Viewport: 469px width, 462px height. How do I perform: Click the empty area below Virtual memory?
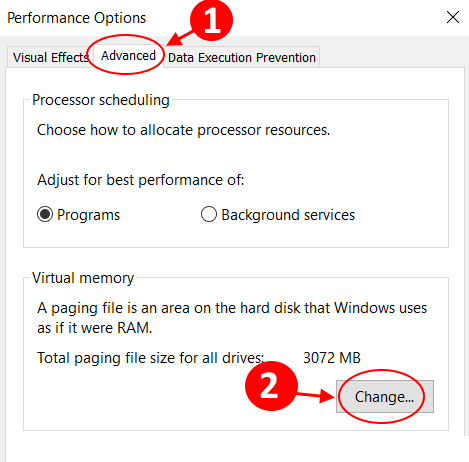click(233, 447)
